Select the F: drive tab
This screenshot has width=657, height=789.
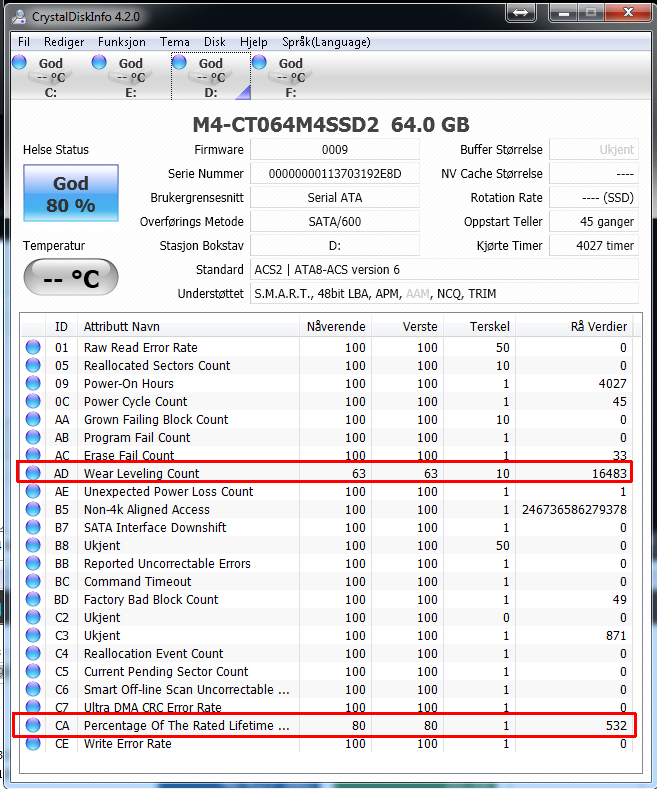pyautogui.click(x=291, y=76)
